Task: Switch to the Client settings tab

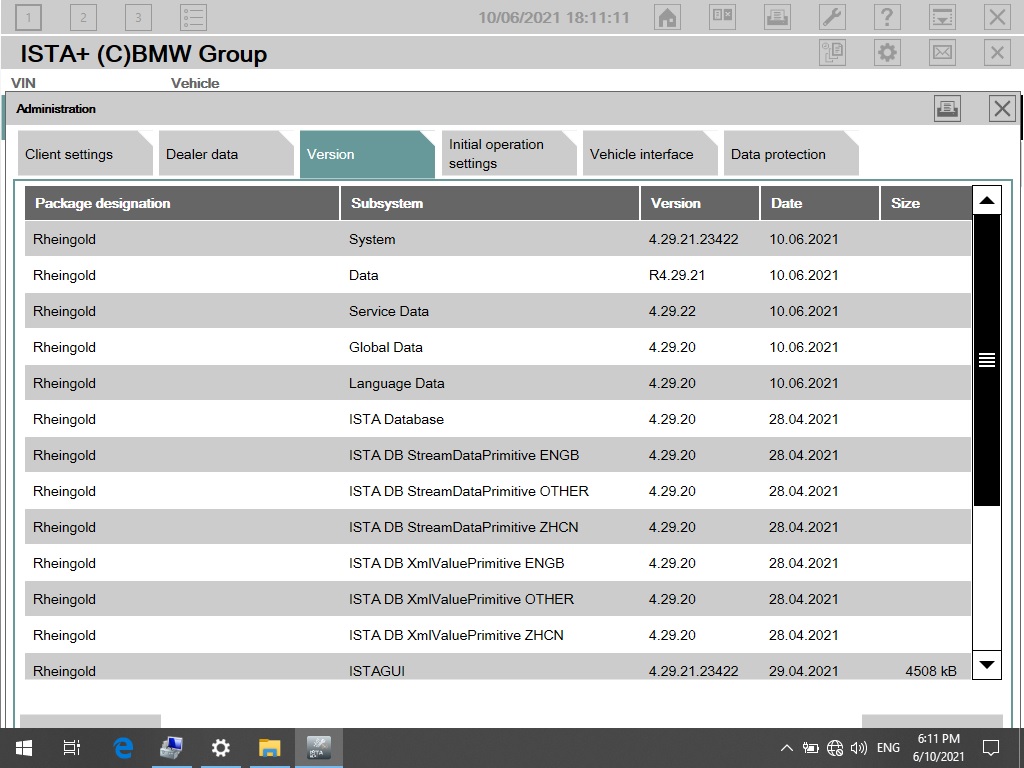Action: [85, 154]
